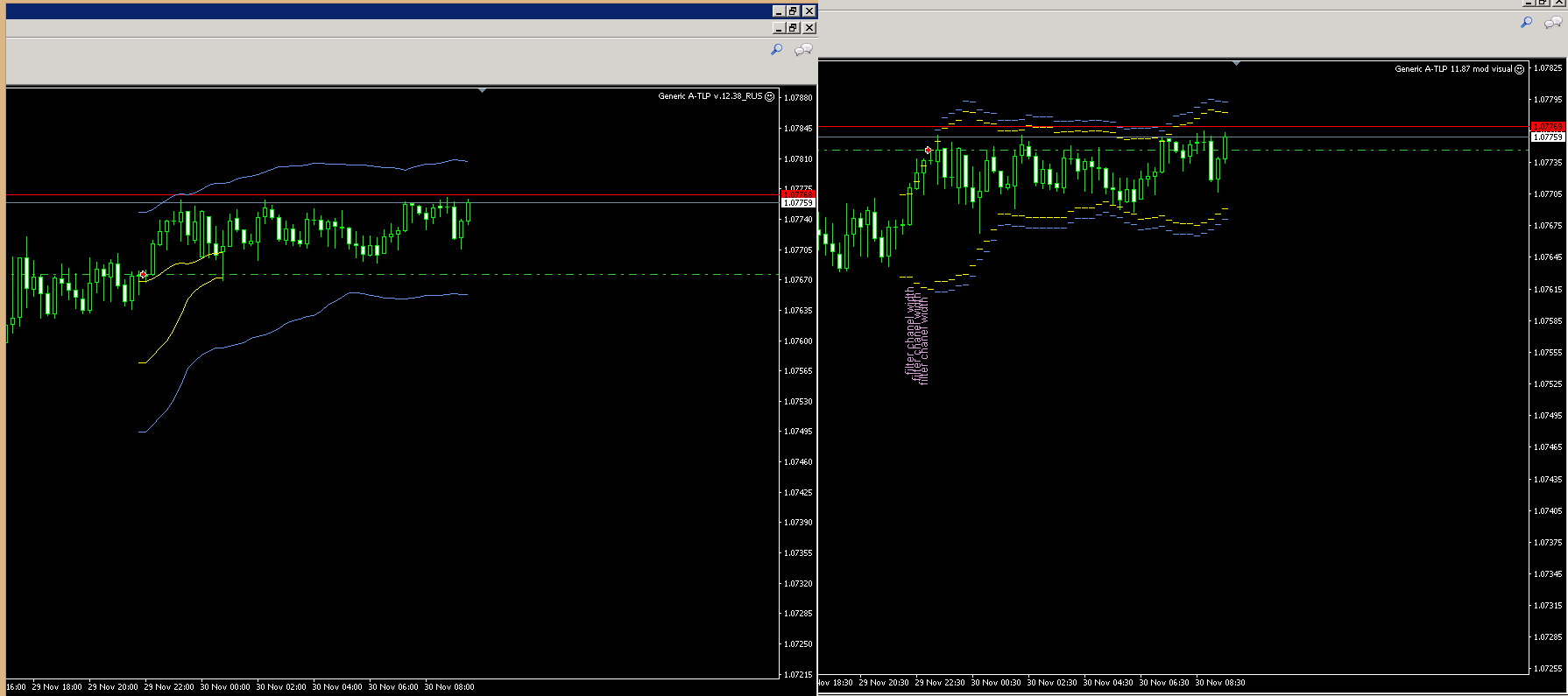Click the white 1.07759 price tag on the right chart
The image size is (1568, 696).
click(x=1548, y=137)
